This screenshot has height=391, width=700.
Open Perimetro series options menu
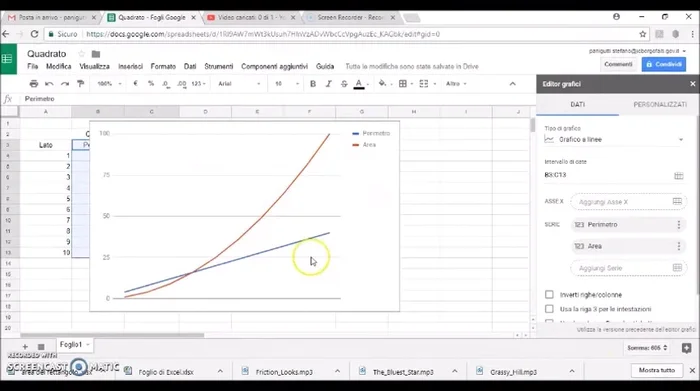(679, 225)
